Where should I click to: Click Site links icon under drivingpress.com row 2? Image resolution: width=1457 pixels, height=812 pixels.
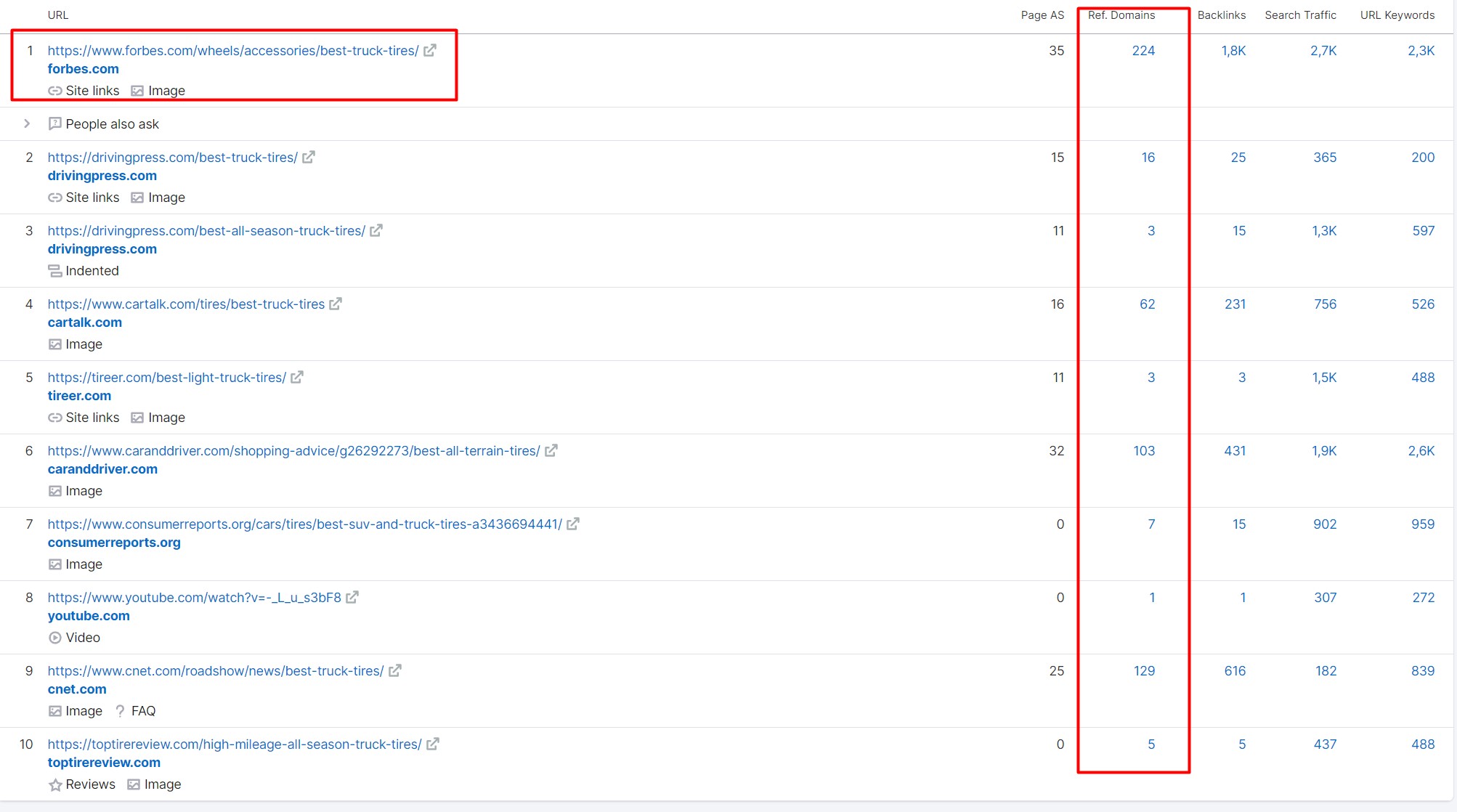click(x=55, y=198)
